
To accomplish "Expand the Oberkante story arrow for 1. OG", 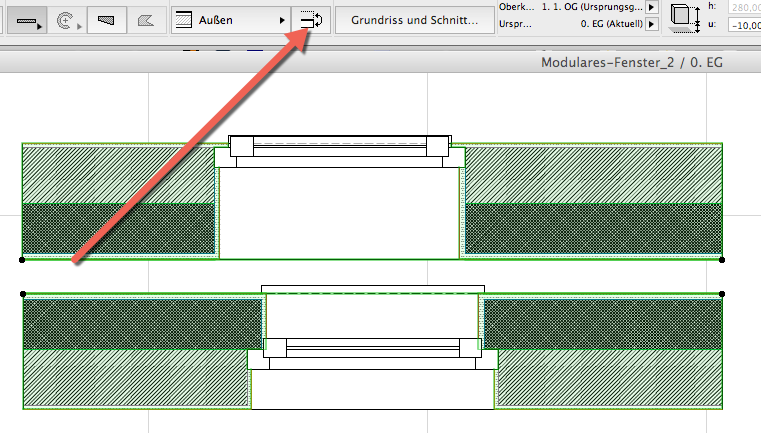I will 651,6.
